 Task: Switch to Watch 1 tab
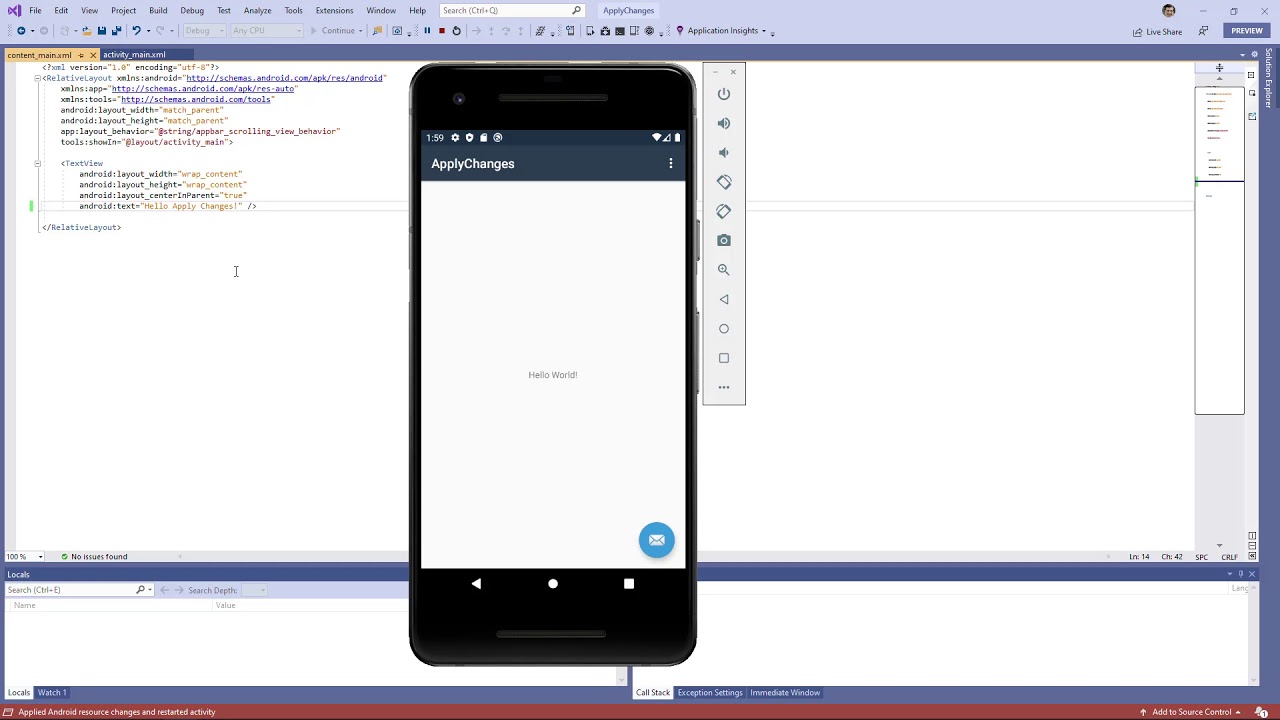coord(52,693)
